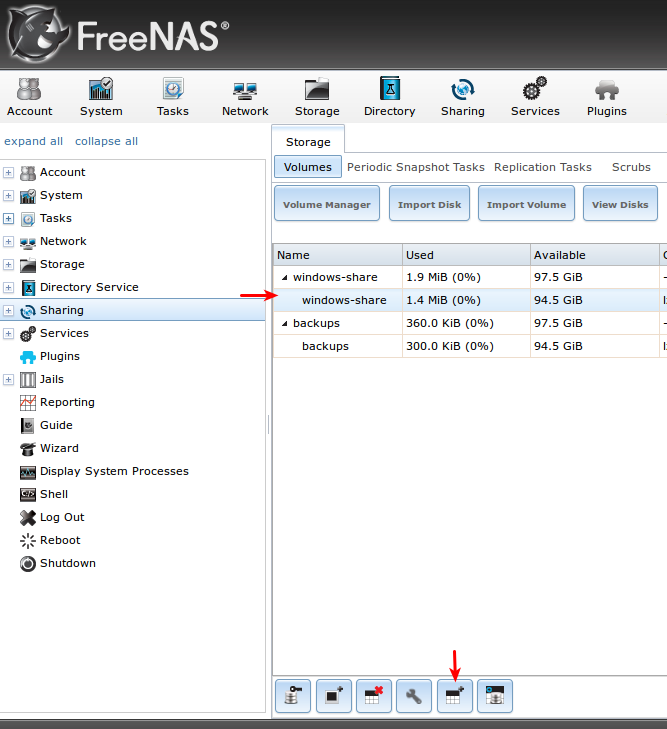
Task: Click the create snapshot icon
Action: (x=334, y=696)
